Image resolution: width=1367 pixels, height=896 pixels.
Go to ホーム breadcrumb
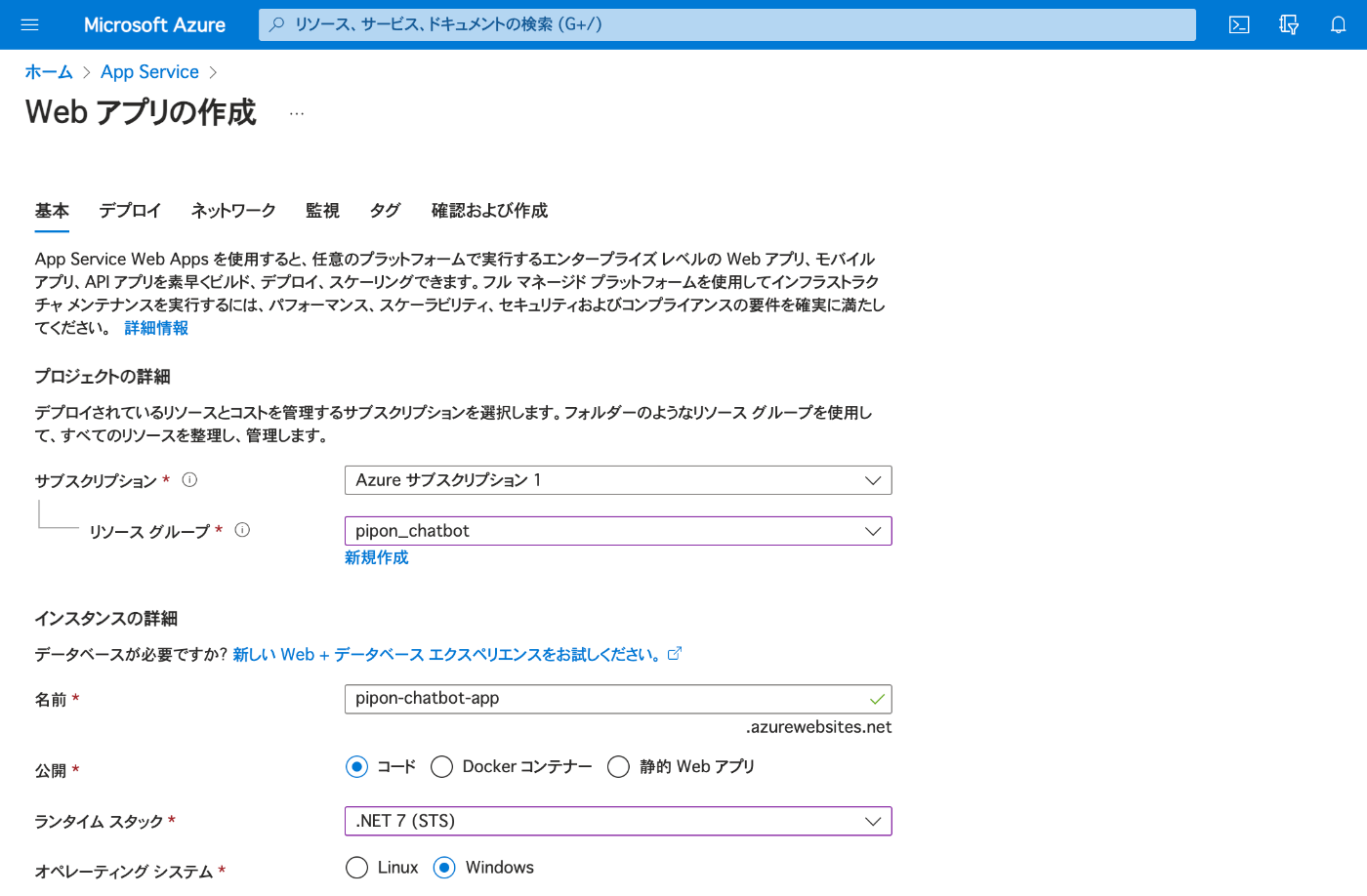(x=49, y=72)
